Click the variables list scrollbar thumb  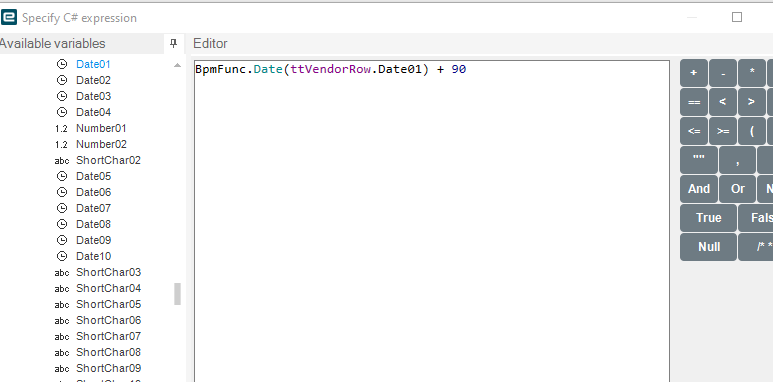(177, 294)
